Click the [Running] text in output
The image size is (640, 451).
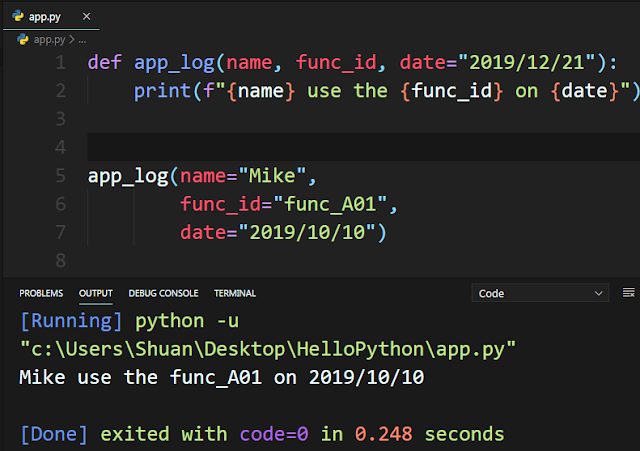pyautogui.click(x=71, y=321)
